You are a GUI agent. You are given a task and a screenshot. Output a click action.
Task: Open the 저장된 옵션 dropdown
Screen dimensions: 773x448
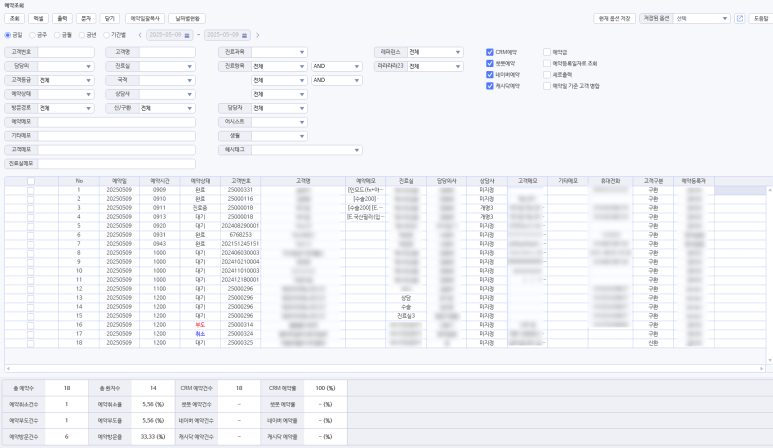point(701,18)
